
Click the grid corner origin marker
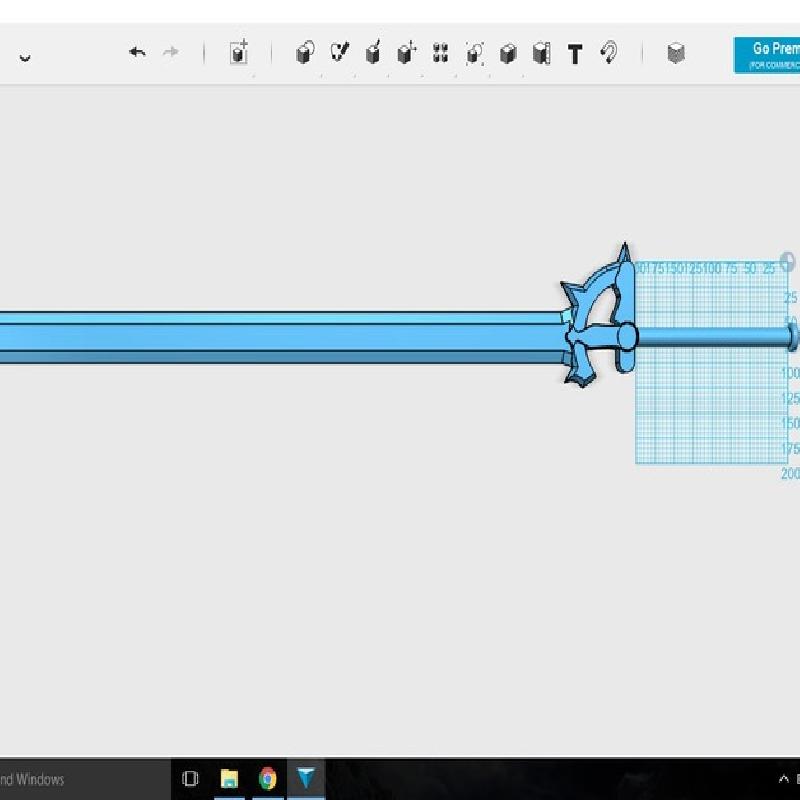point(788,262)
